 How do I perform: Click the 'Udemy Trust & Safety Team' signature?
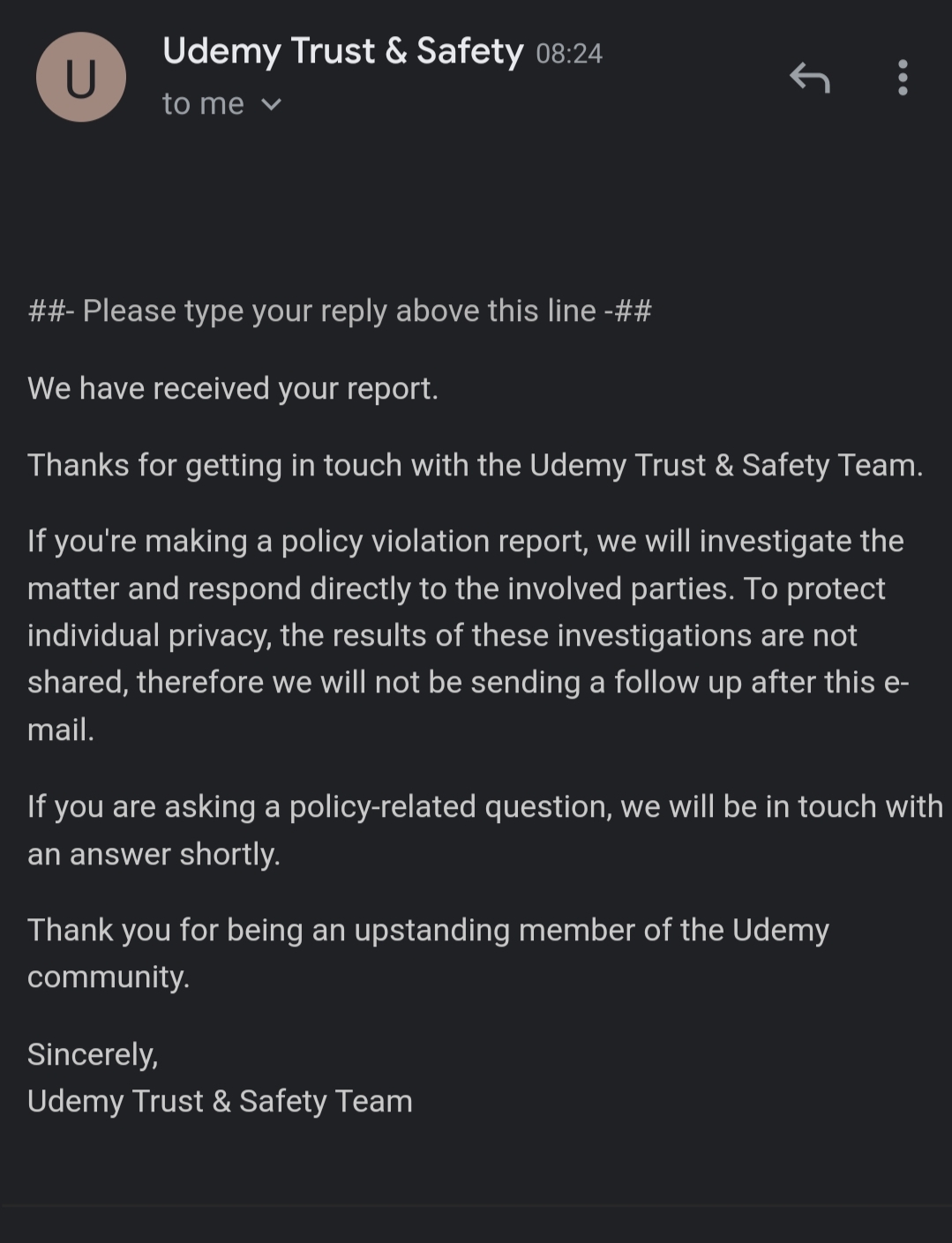pyautogui.click(x=220, y=1101)
